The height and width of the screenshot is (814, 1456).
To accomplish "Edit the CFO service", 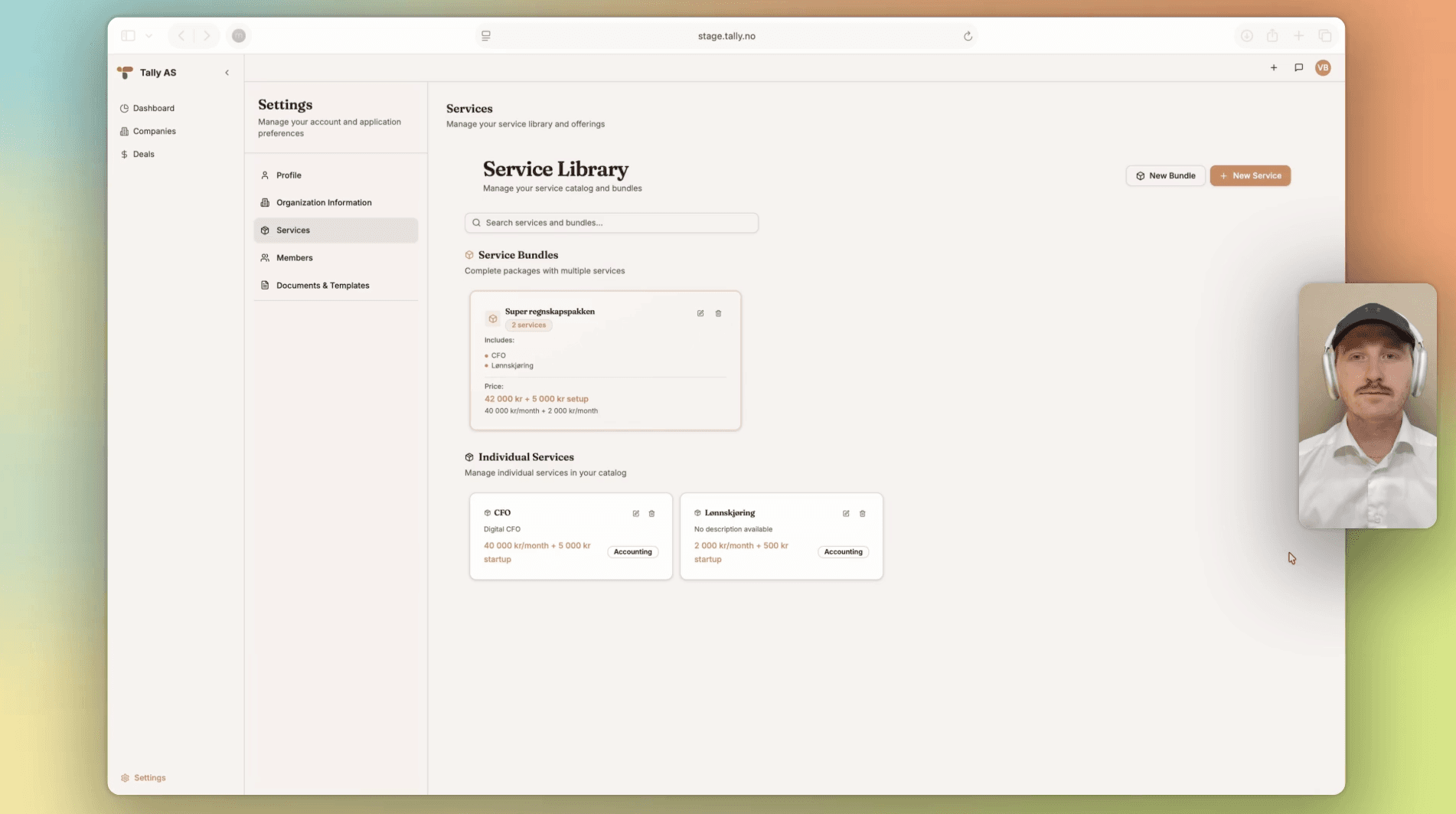I will [x=636, y=513].
